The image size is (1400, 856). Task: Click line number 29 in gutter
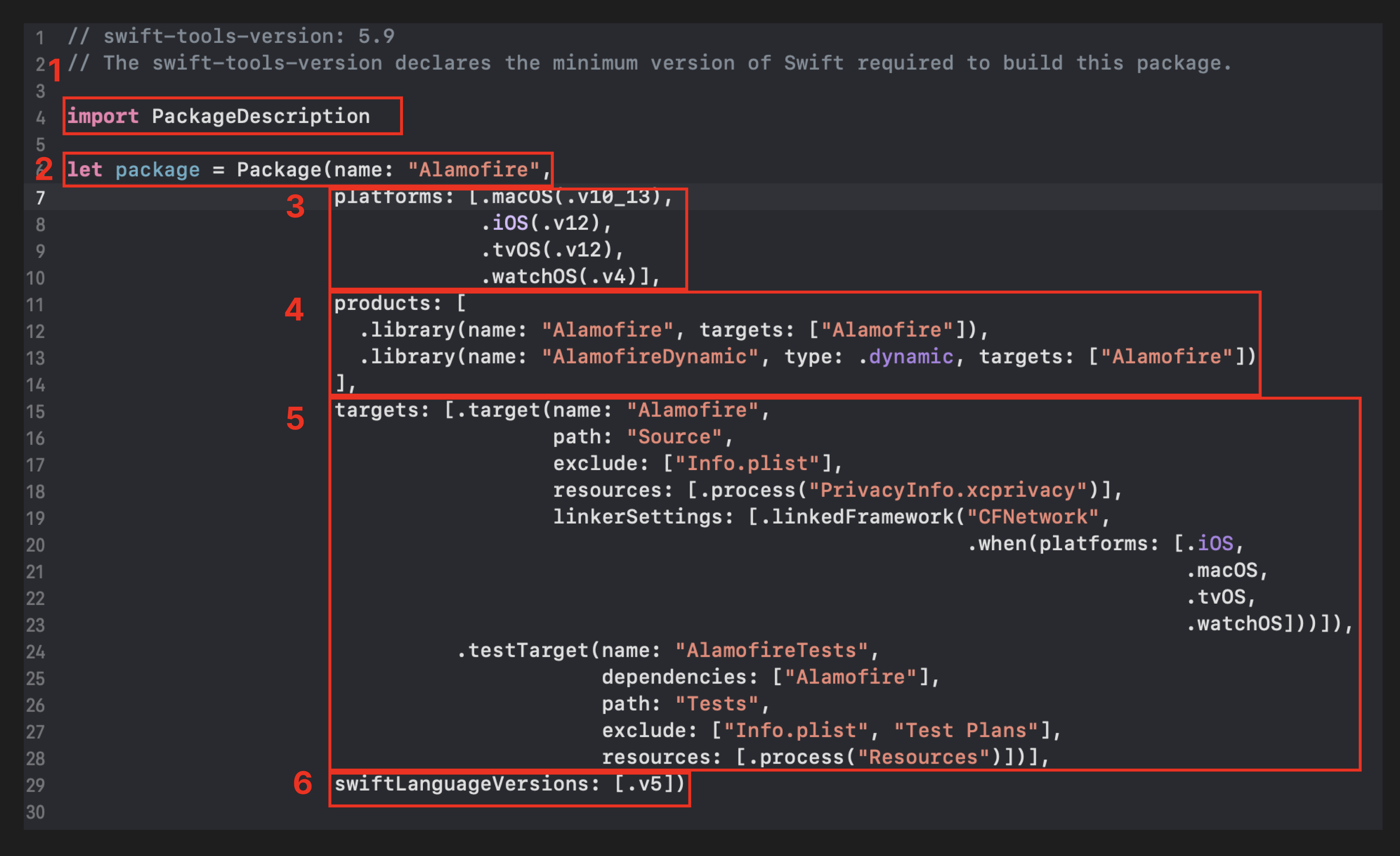[35, 785]
